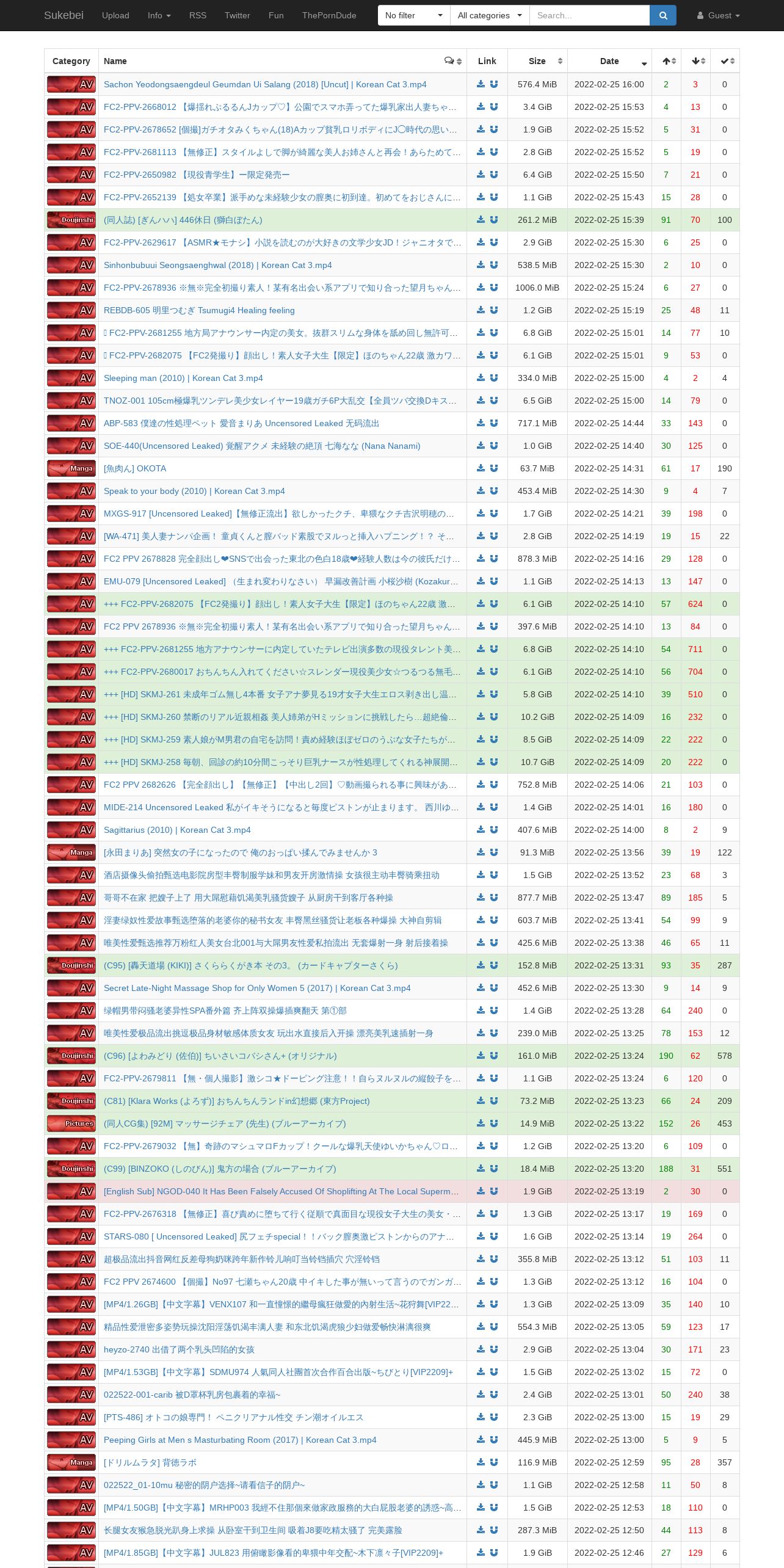Image resolution: width=784 pixels, height=1568 pixels.
Task: Open magnet link for Sagittarius (2010)
Action: coord(494,830)
